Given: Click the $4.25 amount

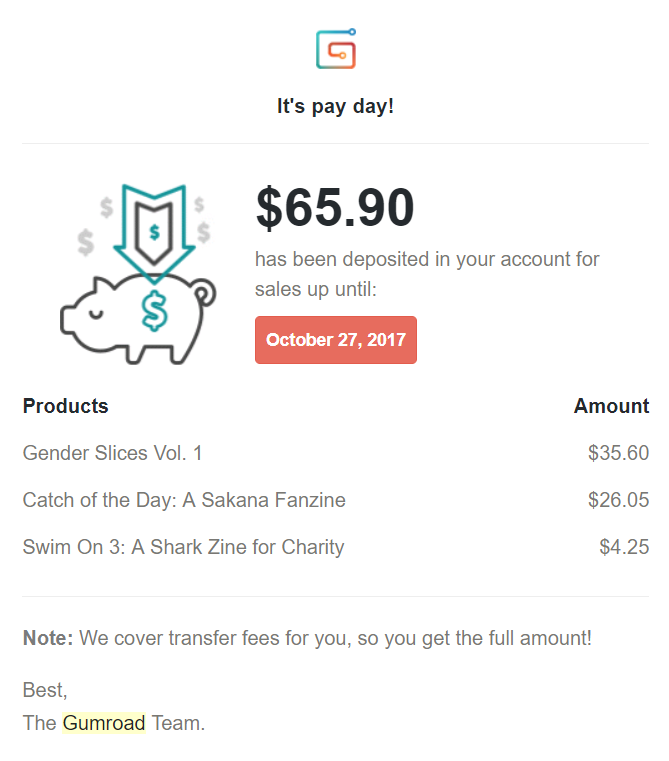Looking at the screenshot, I should click(624, 547).
